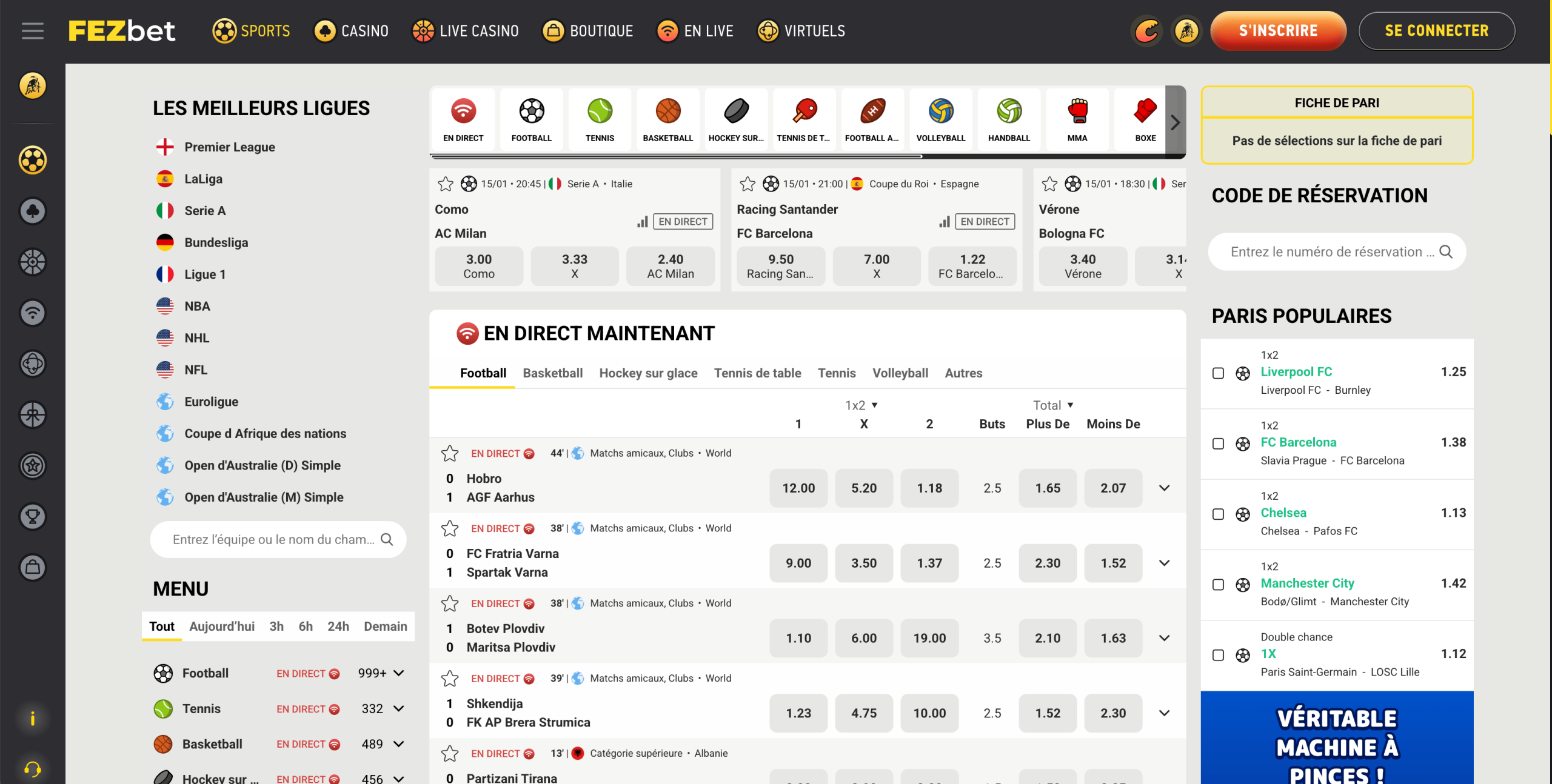This screenshot has width=1552, height=784.
Task: Open the 1x2 market dropdown
Action: coord(861,405)
